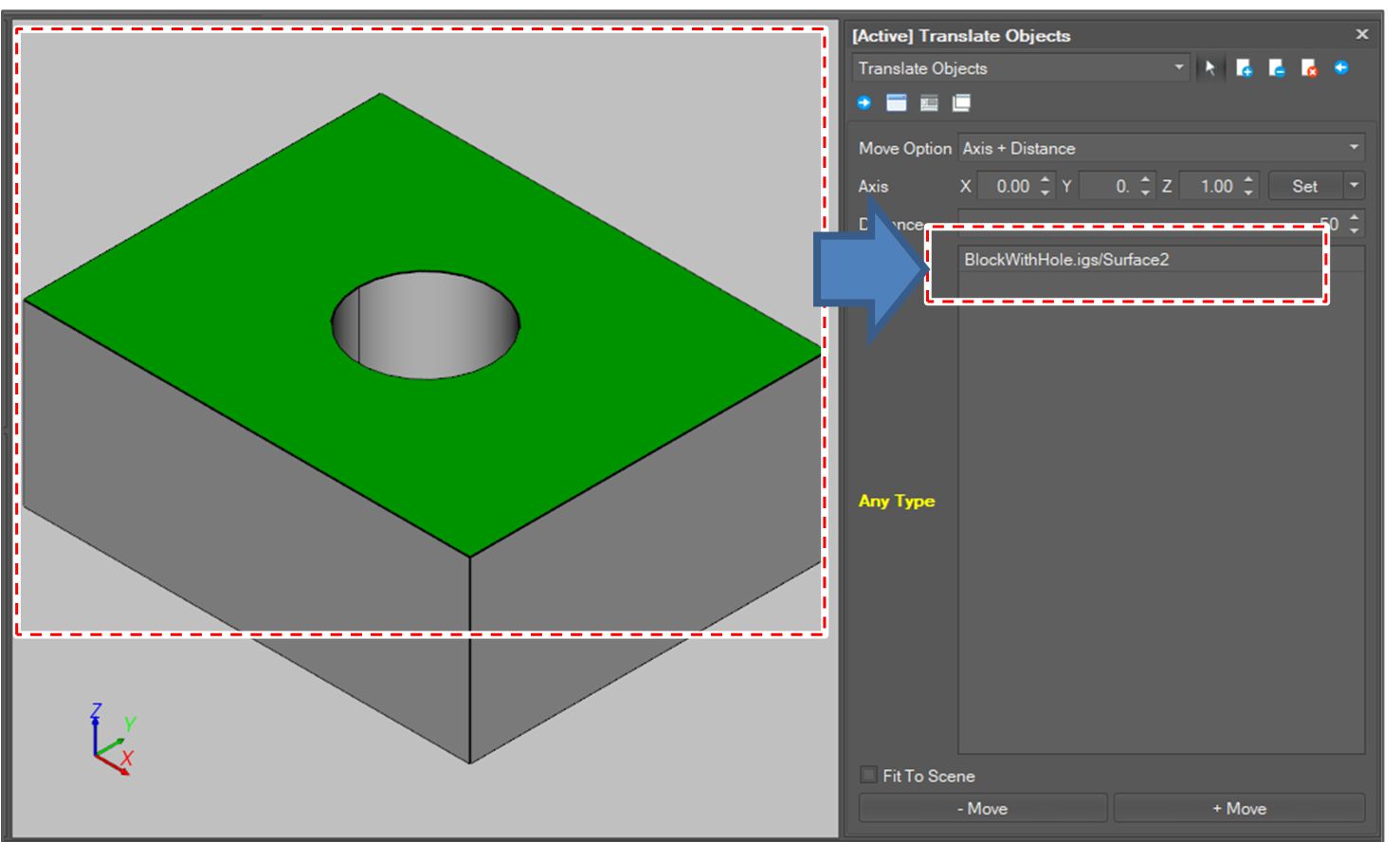The image size is (1400, 842).
Task: Click the remove-from-selection-list icon
Action: click(x=1277, y=67)
